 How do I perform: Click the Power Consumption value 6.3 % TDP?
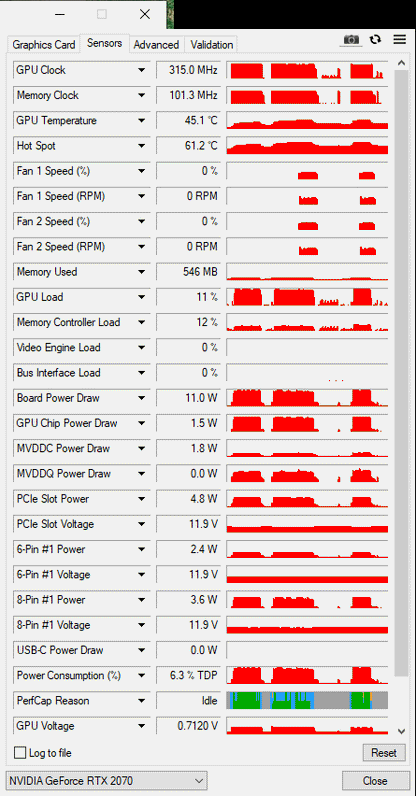coord(188,676)
